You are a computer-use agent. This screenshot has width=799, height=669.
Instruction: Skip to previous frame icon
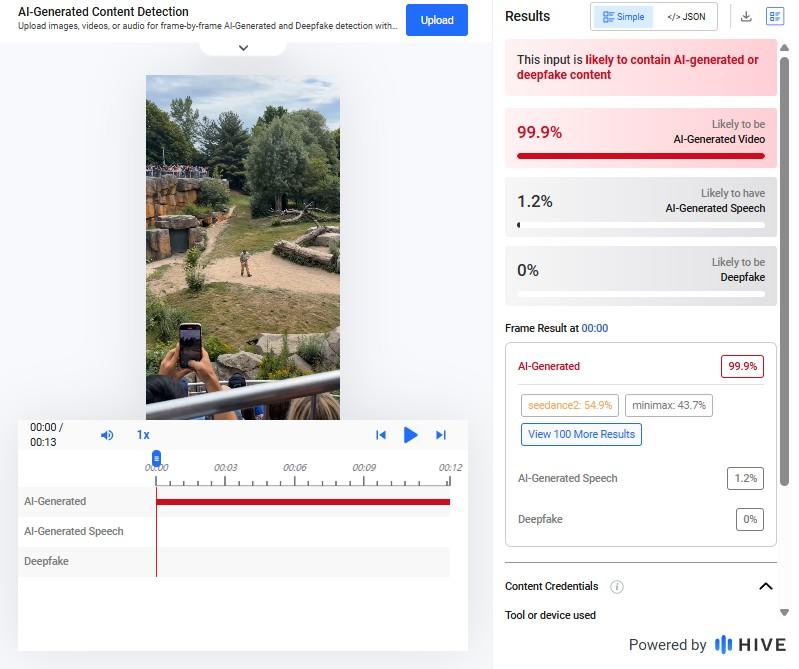[381, 435]
